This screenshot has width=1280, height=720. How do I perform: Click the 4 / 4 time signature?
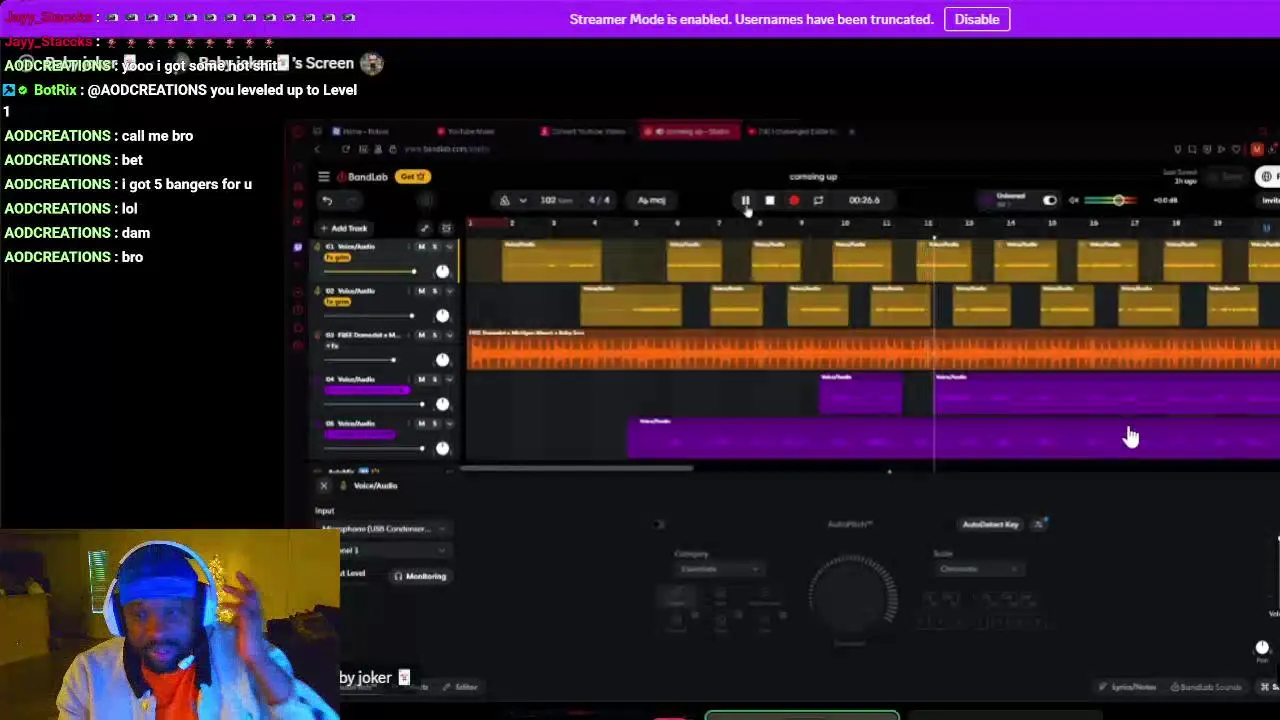[599, 200]
